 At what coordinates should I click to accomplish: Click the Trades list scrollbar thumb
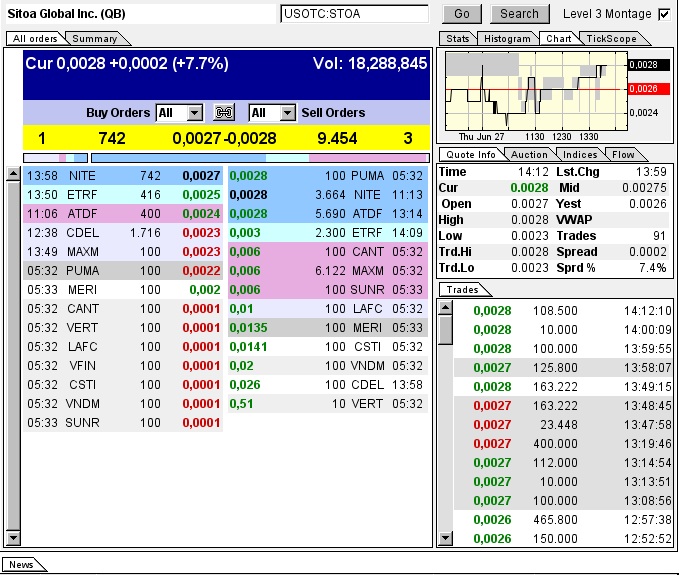tap(445, 330)
